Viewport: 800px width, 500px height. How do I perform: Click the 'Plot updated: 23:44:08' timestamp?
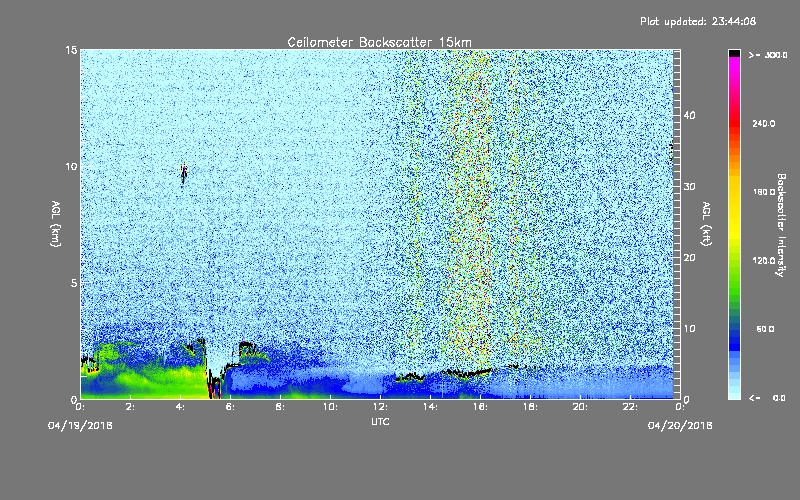click(698, 21)
